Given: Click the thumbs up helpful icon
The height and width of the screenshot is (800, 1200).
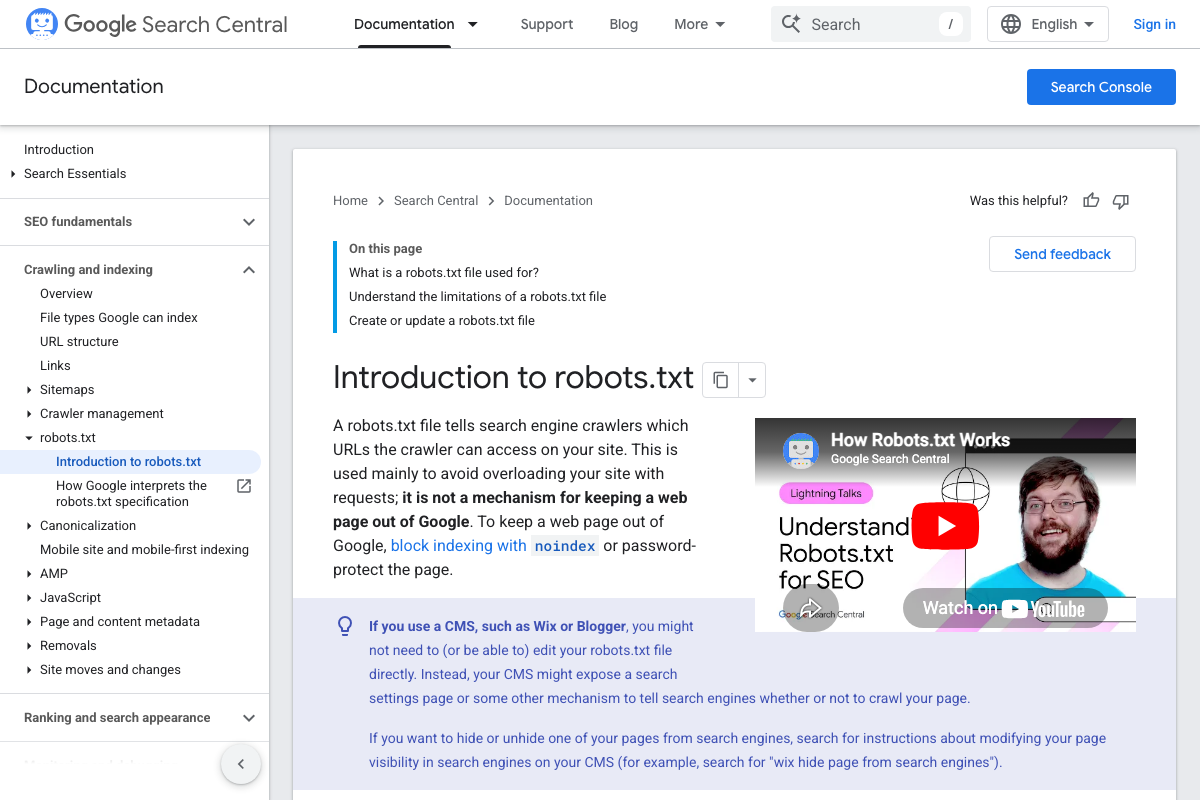Looking at the screenshot, I should pos(1091,201).
